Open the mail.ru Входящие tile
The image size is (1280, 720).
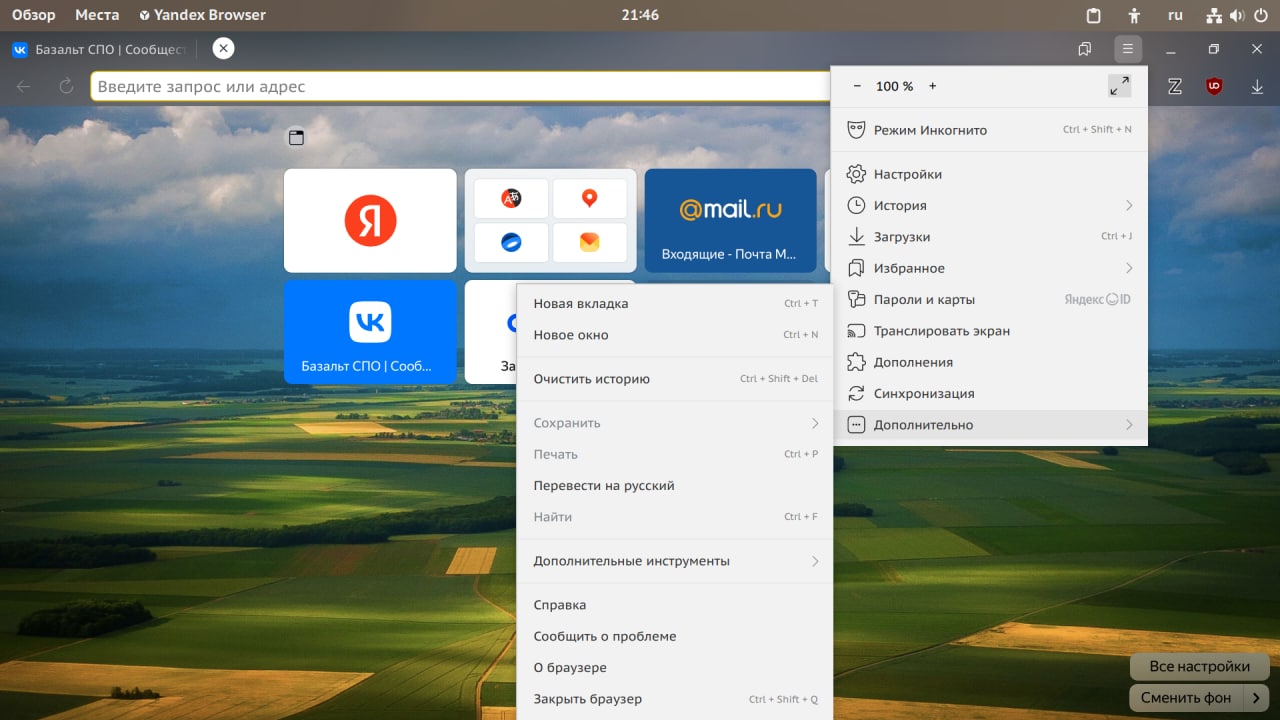(730, 220)
